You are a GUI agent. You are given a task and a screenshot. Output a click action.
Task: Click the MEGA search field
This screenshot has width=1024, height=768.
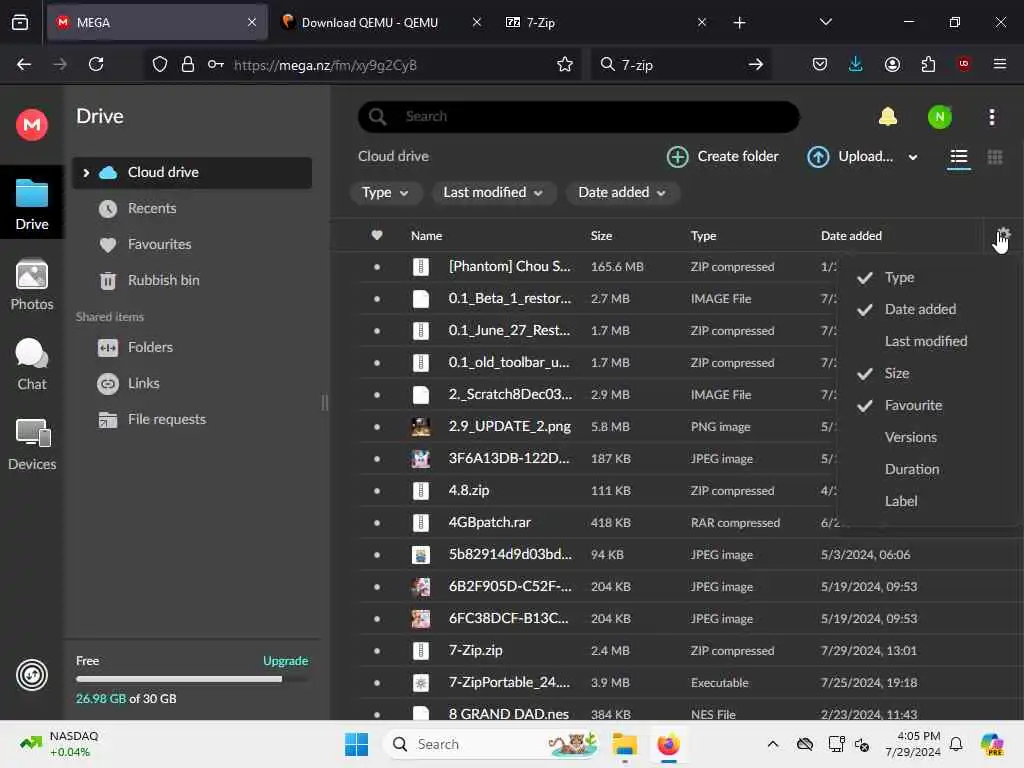(579, 117)
